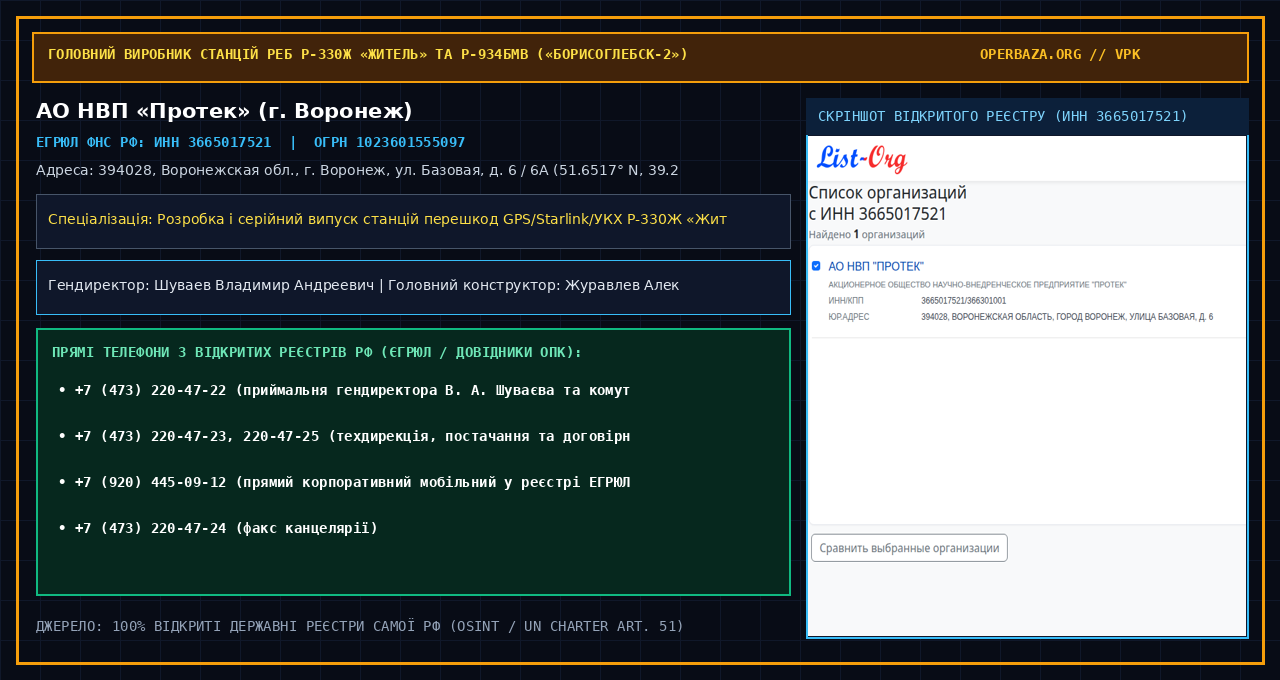This screenshot has width=1280, height=680.
Task: Open the АО НВП "ПРОТЕК" organization link
Action: (876, 266)
